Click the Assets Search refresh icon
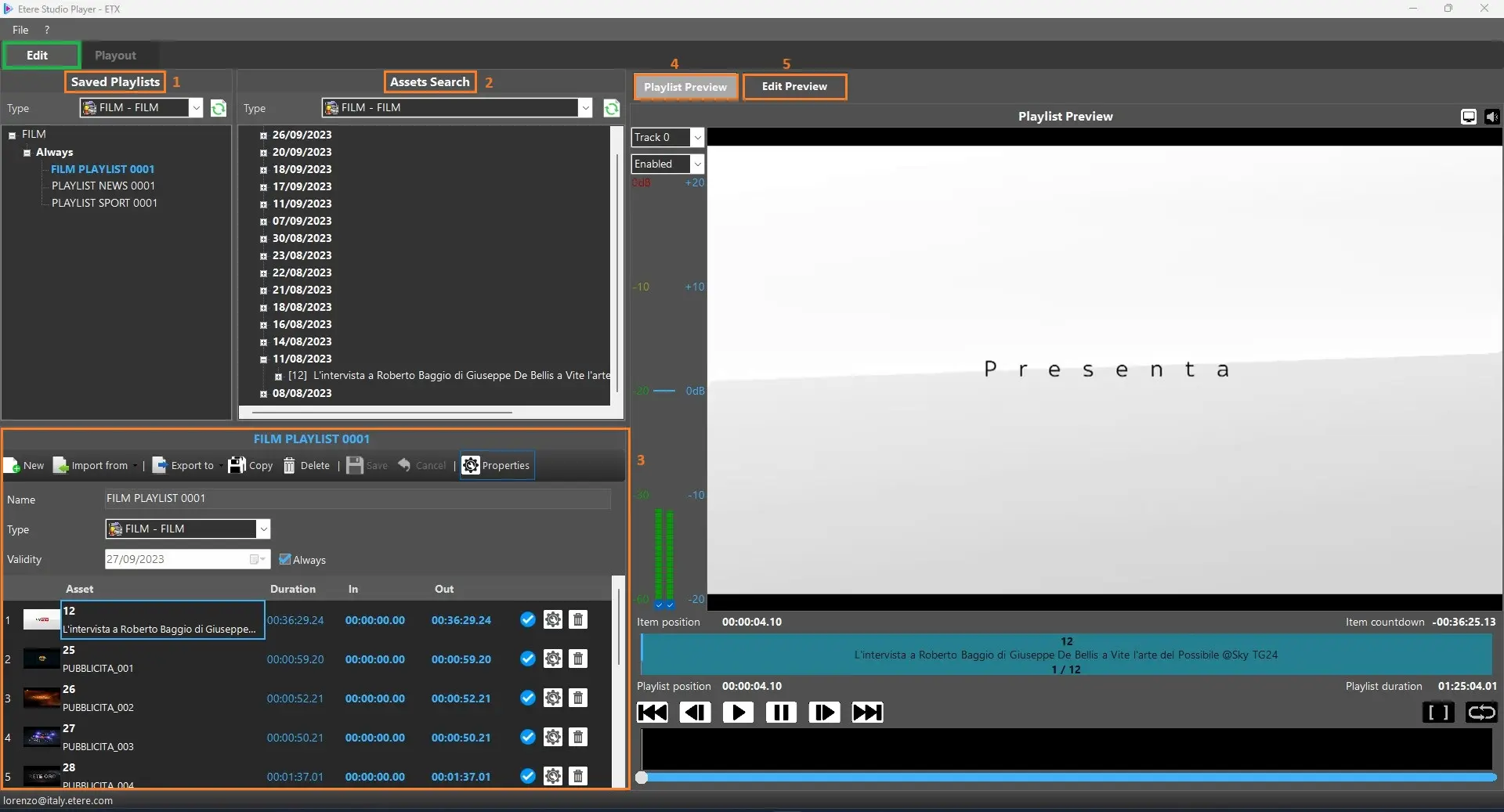Viewport: 1504px width, 812px height. coord(612,108)
